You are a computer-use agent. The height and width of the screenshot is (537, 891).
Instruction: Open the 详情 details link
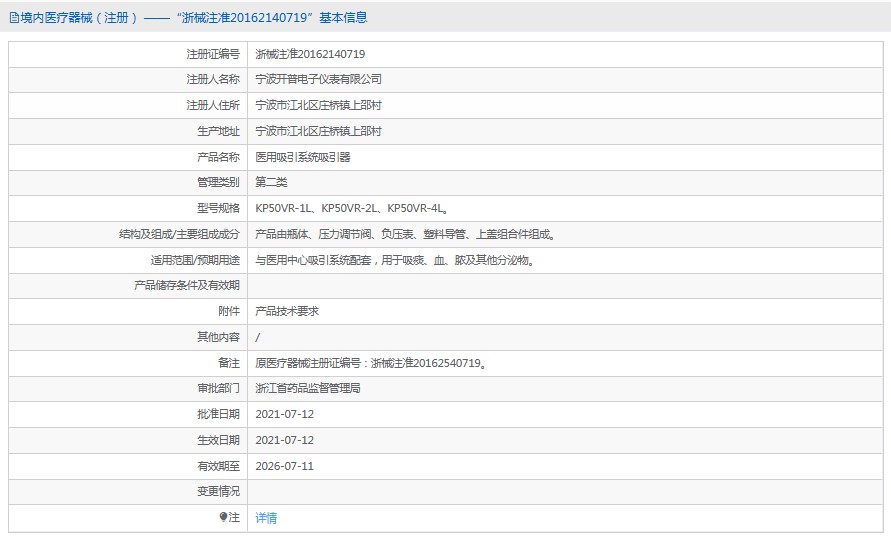(x=266, y=518)
